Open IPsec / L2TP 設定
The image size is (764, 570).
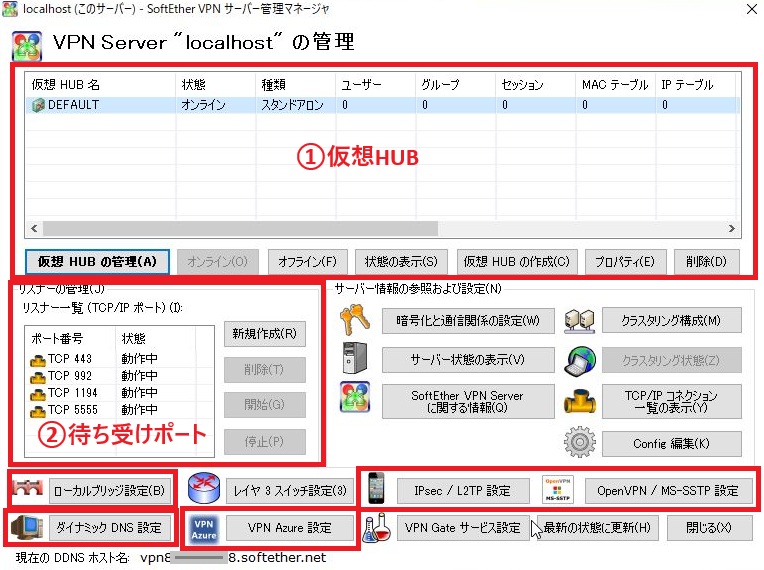(x=463, y=491)
